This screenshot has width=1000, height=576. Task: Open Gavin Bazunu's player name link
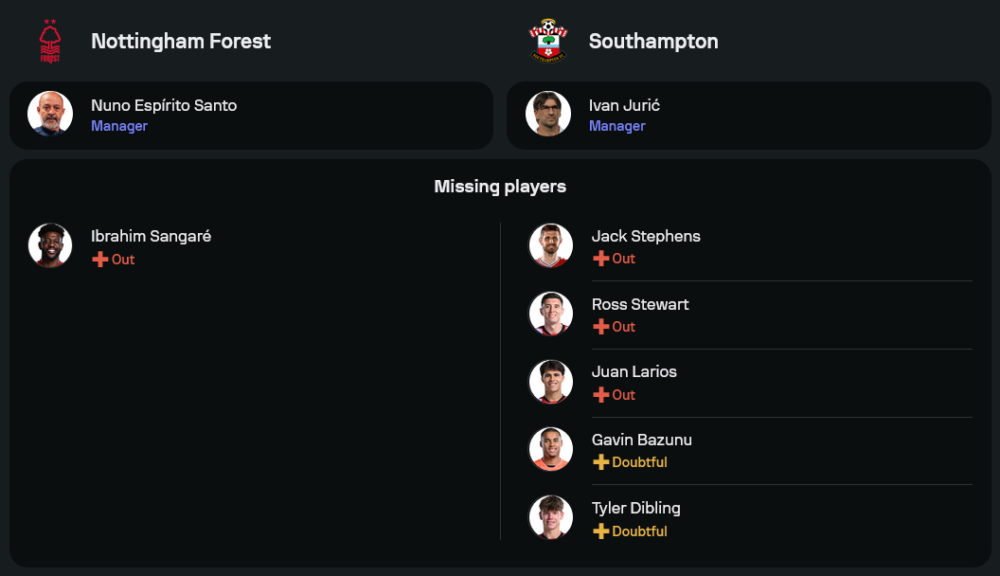point(642,440)
